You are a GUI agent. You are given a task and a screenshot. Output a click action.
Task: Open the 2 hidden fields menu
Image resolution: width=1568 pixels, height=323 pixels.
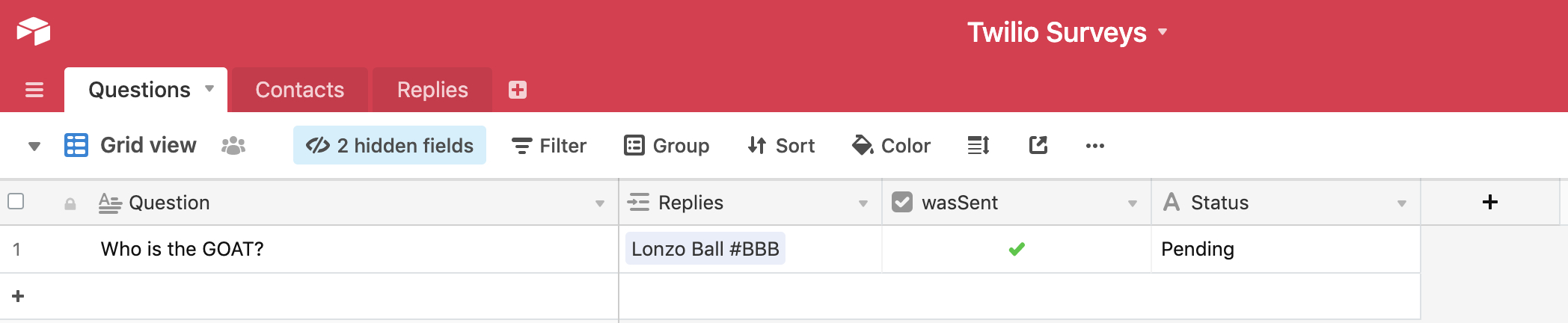[390, 146]
